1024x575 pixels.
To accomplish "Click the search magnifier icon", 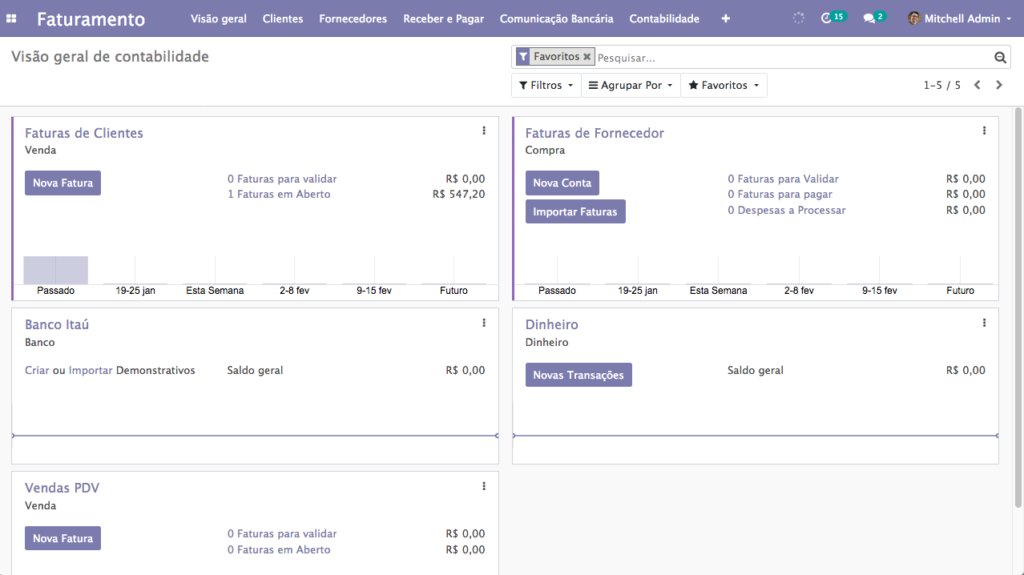I will [1000, 58].
